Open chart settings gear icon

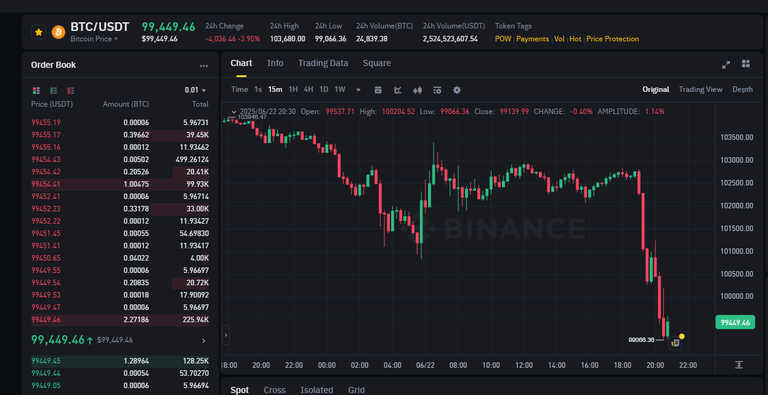tap(457, 90)
